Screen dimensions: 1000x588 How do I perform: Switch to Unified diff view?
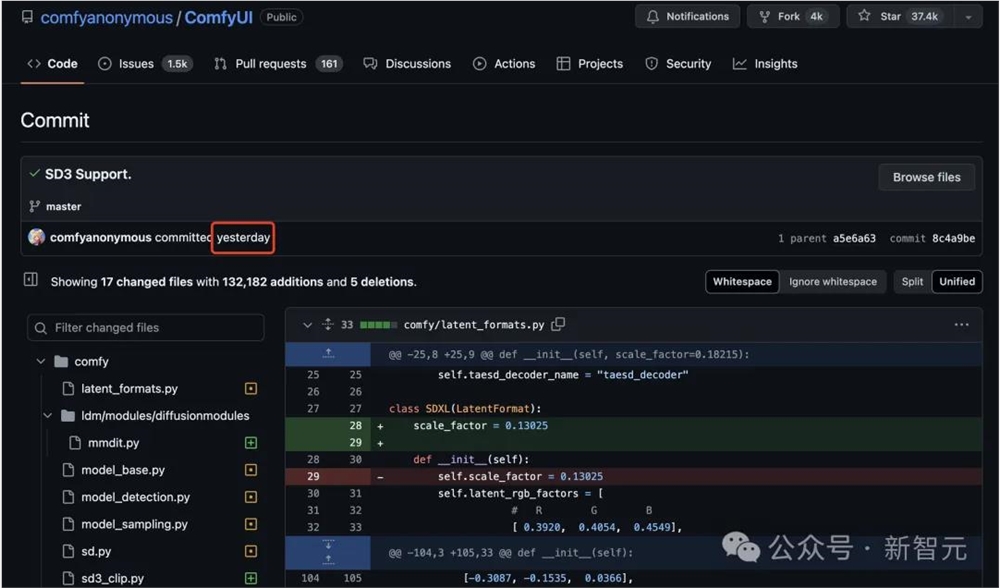pos(957,281)
